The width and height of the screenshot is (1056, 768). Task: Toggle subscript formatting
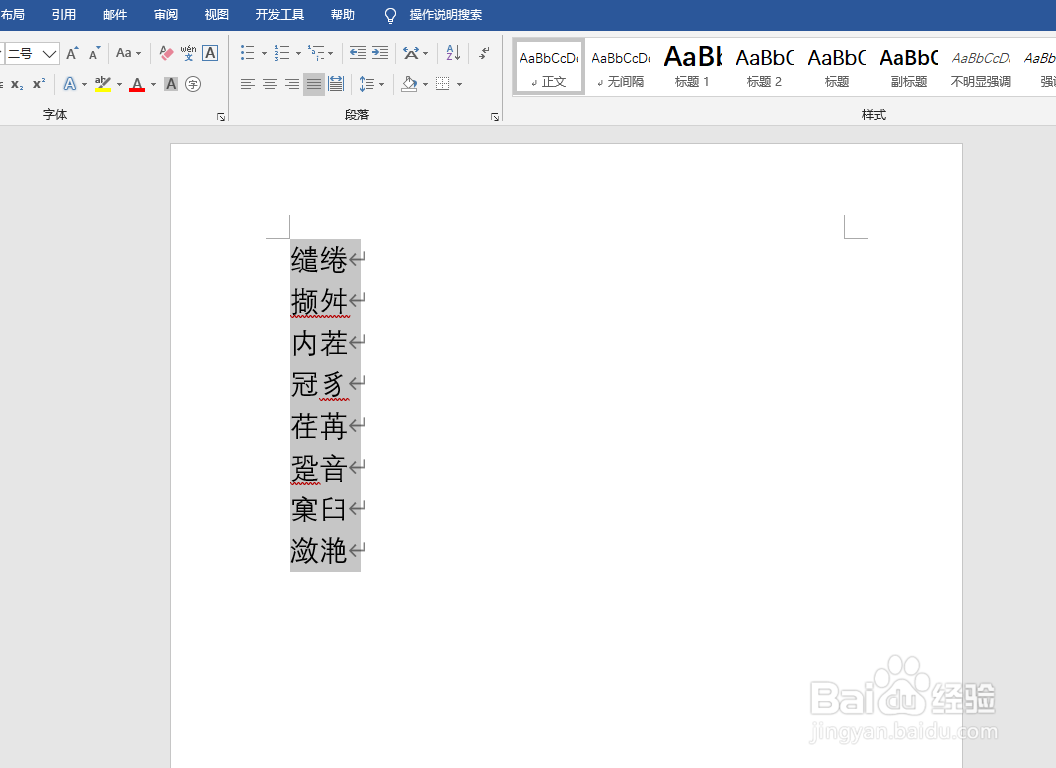tap(16, 84)
